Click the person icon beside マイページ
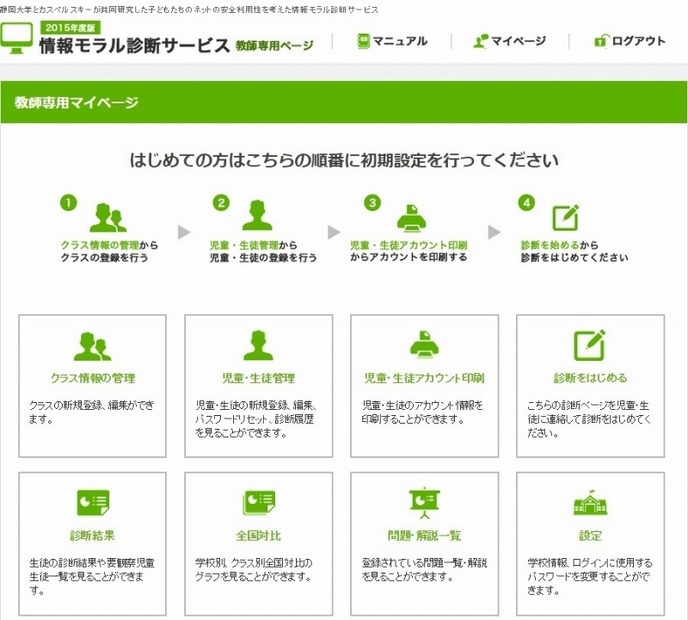This screenshot has width=688, height=620. click(x=480, y=41)
